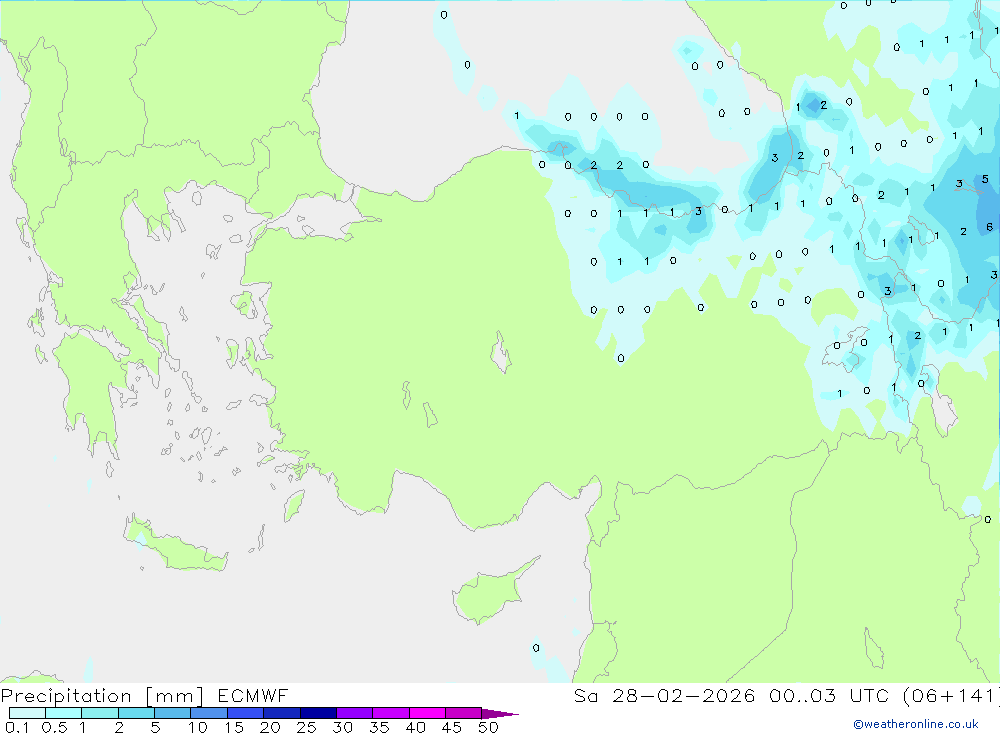Click the '50' legend scale value

point(488,727)
